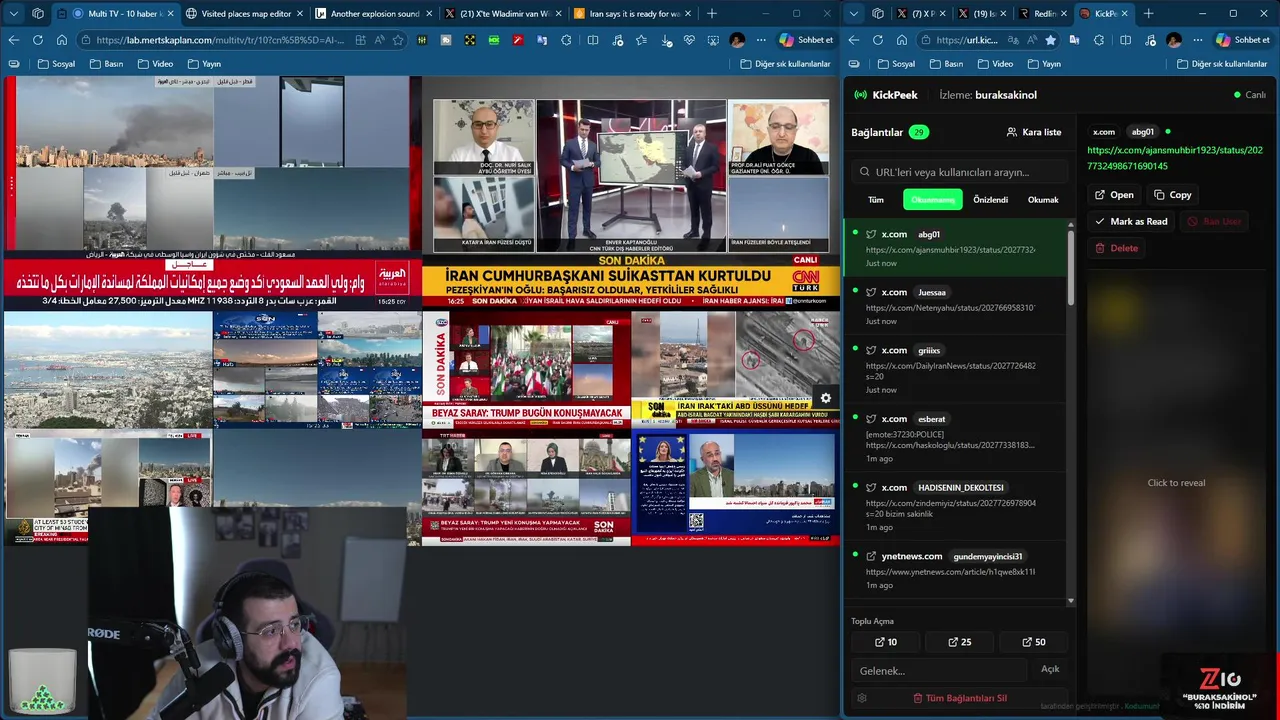Ban the user abg01
This screenshot has width=1280, height=720.
pyautogui.click(x=1214, y=221)
